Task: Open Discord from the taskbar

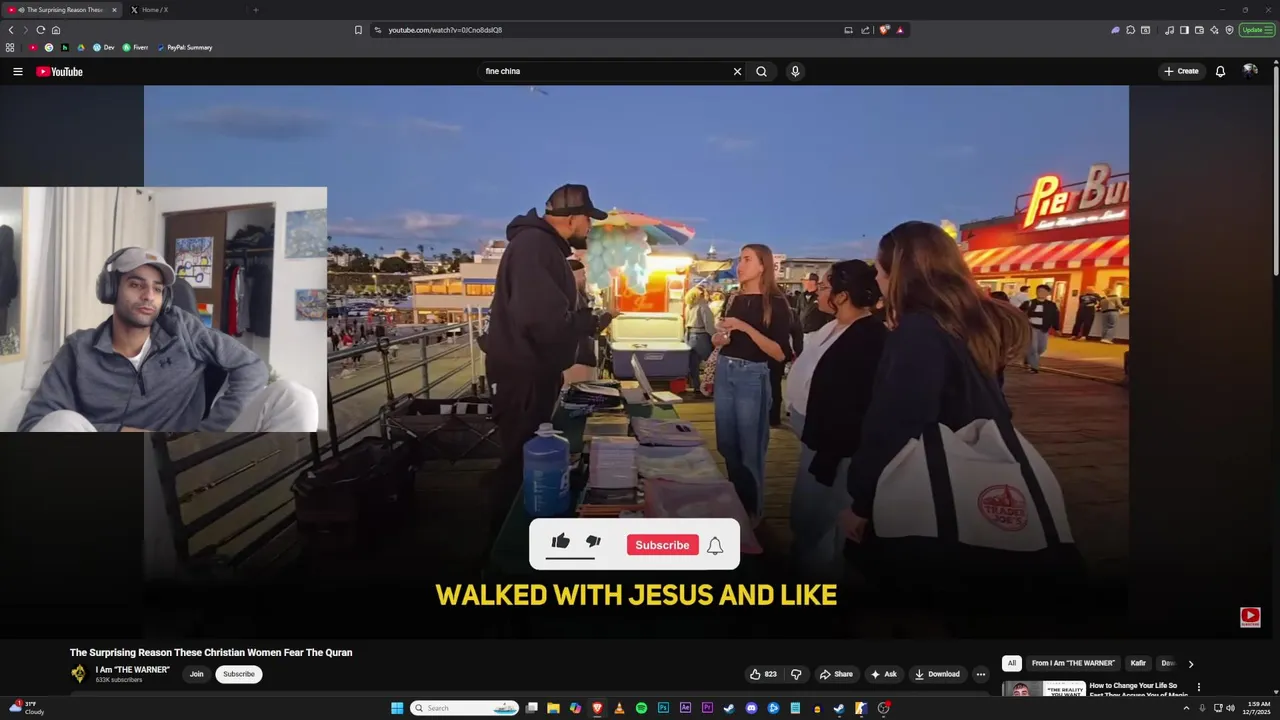Action: click(751, 708)
